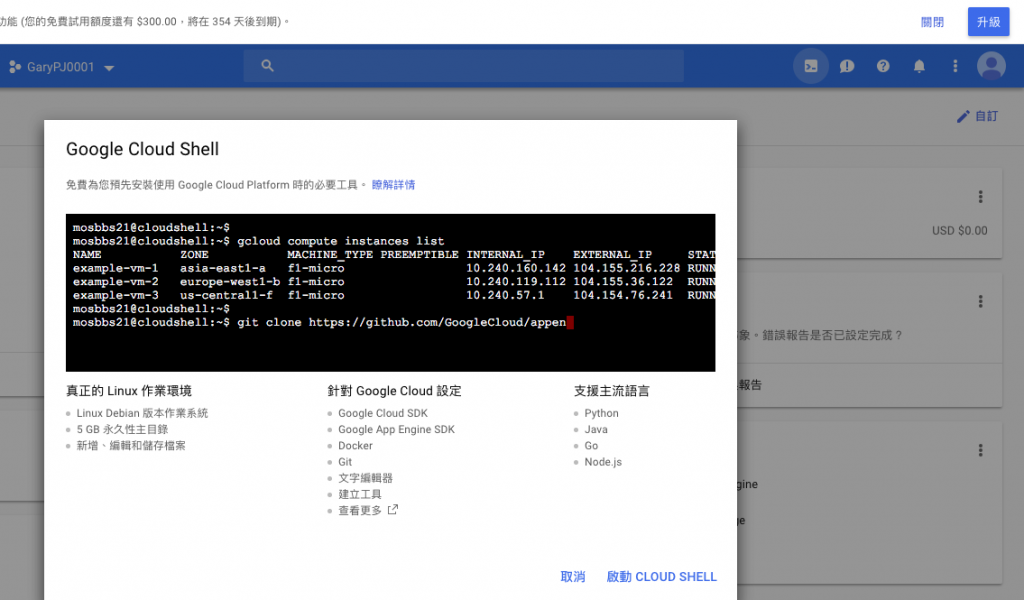1024x600 pixels.
Task: Click the Node.js list item
Action: point(603,462)
